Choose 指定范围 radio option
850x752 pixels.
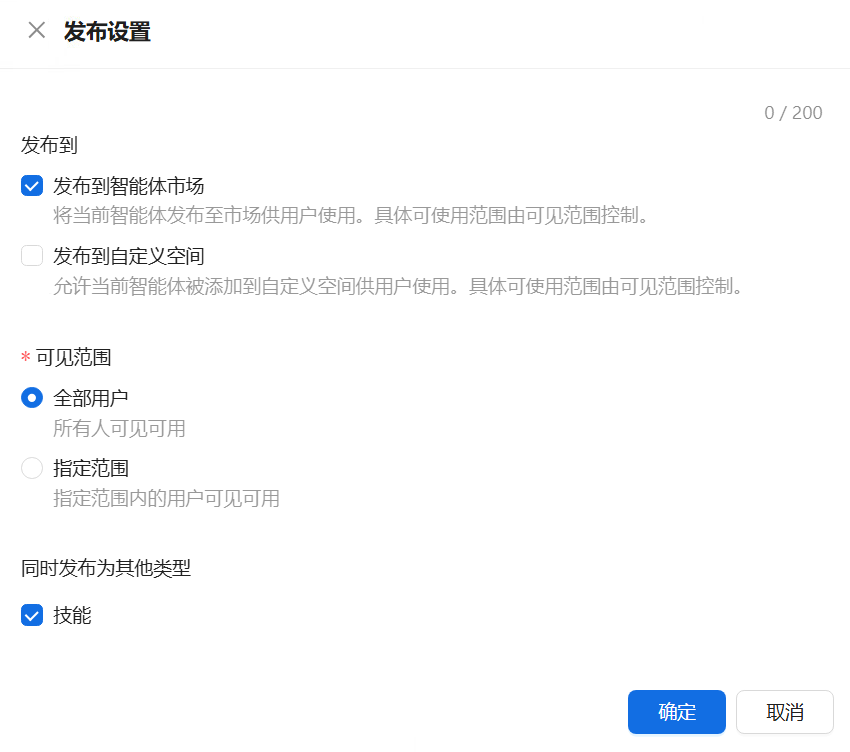click(32, 468)
